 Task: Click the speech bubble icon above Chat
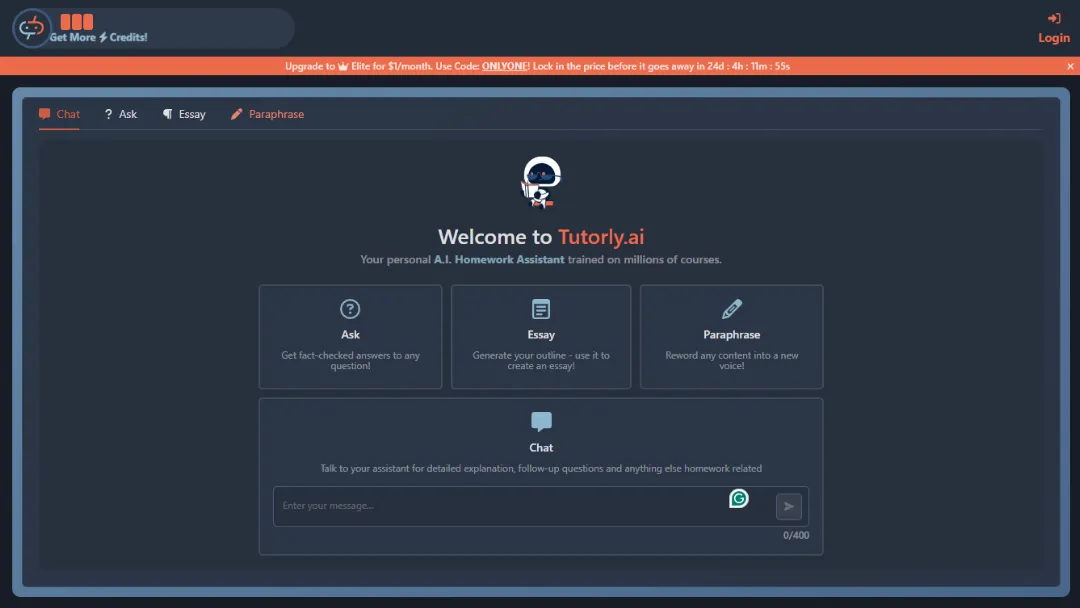point(541,421)
